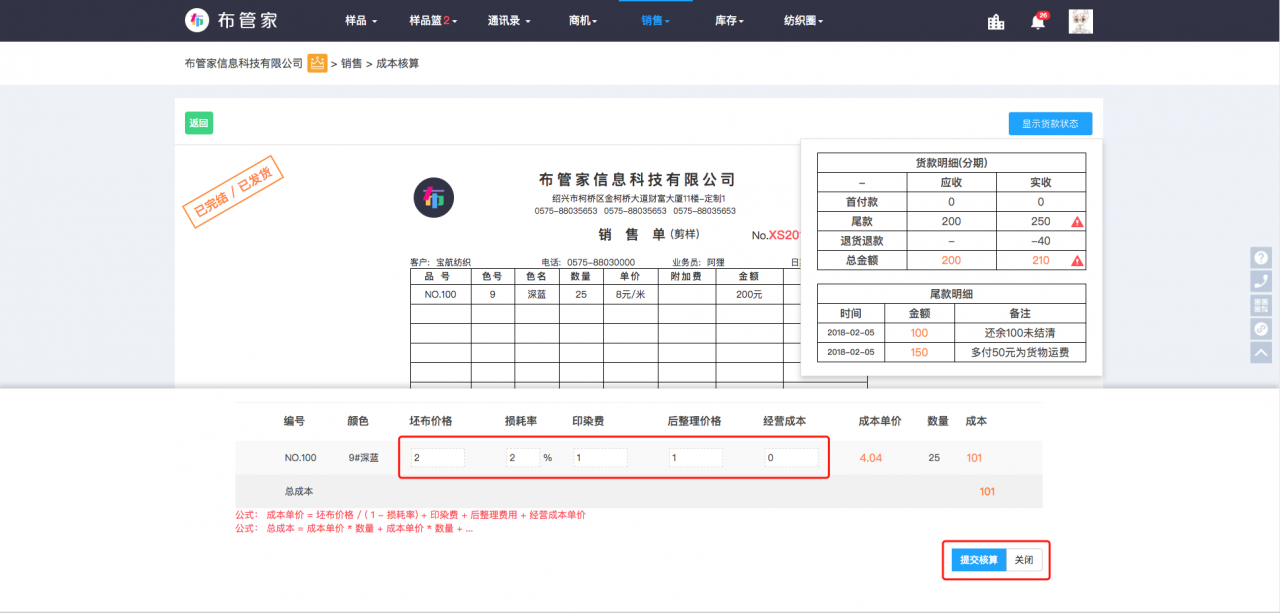Click the note 还余100未结清
Screen dimensions: 1280x613
(x=1020, y=332)
